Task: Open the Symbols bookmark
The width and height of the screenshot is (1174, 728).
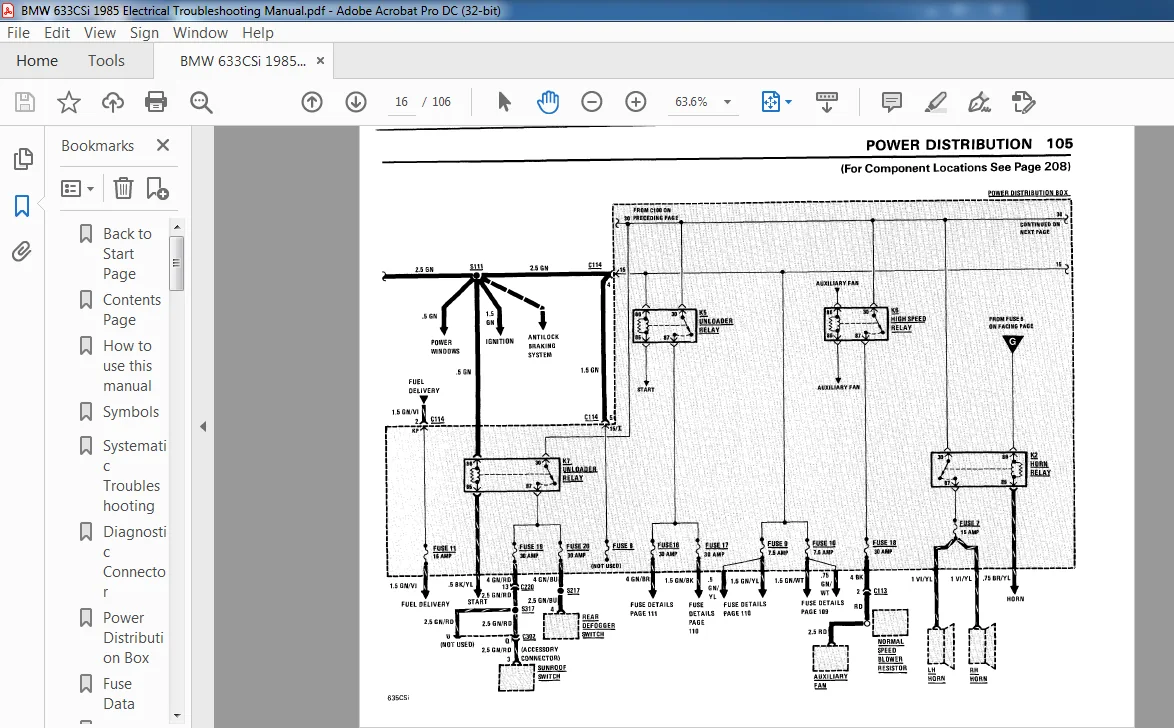Action: point(131,412)
